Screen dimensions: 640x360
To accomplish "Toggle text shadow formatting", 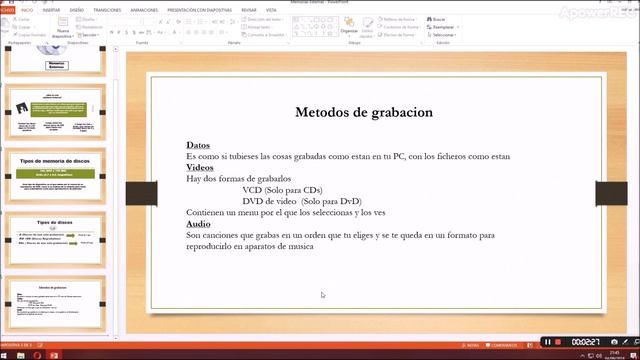I will pyautogui.click(x=134, y=33).
